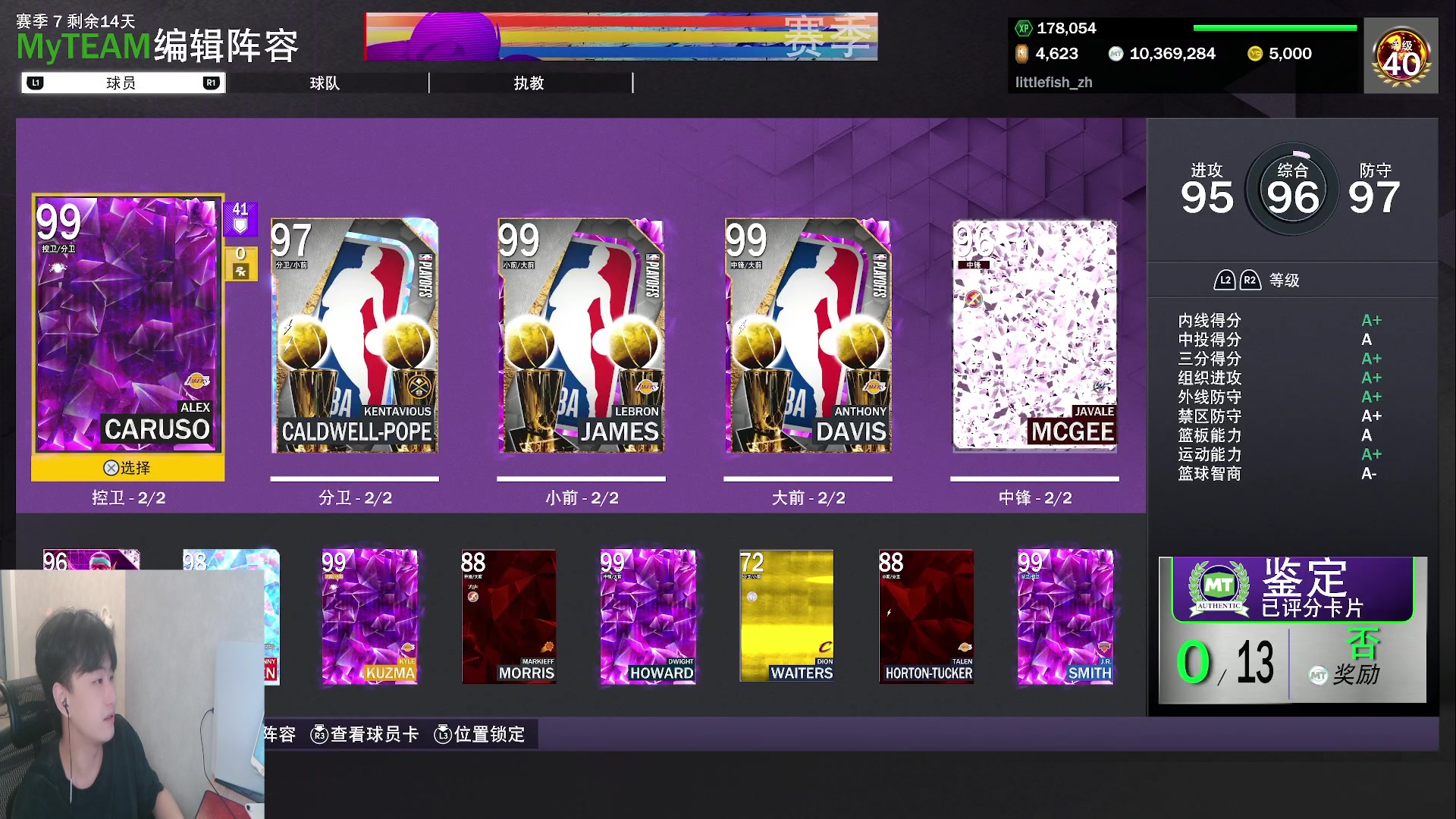Screen dimensions: 1456x819
Task: Click the level 40 badge
Action: click(x=1401, y=56)
